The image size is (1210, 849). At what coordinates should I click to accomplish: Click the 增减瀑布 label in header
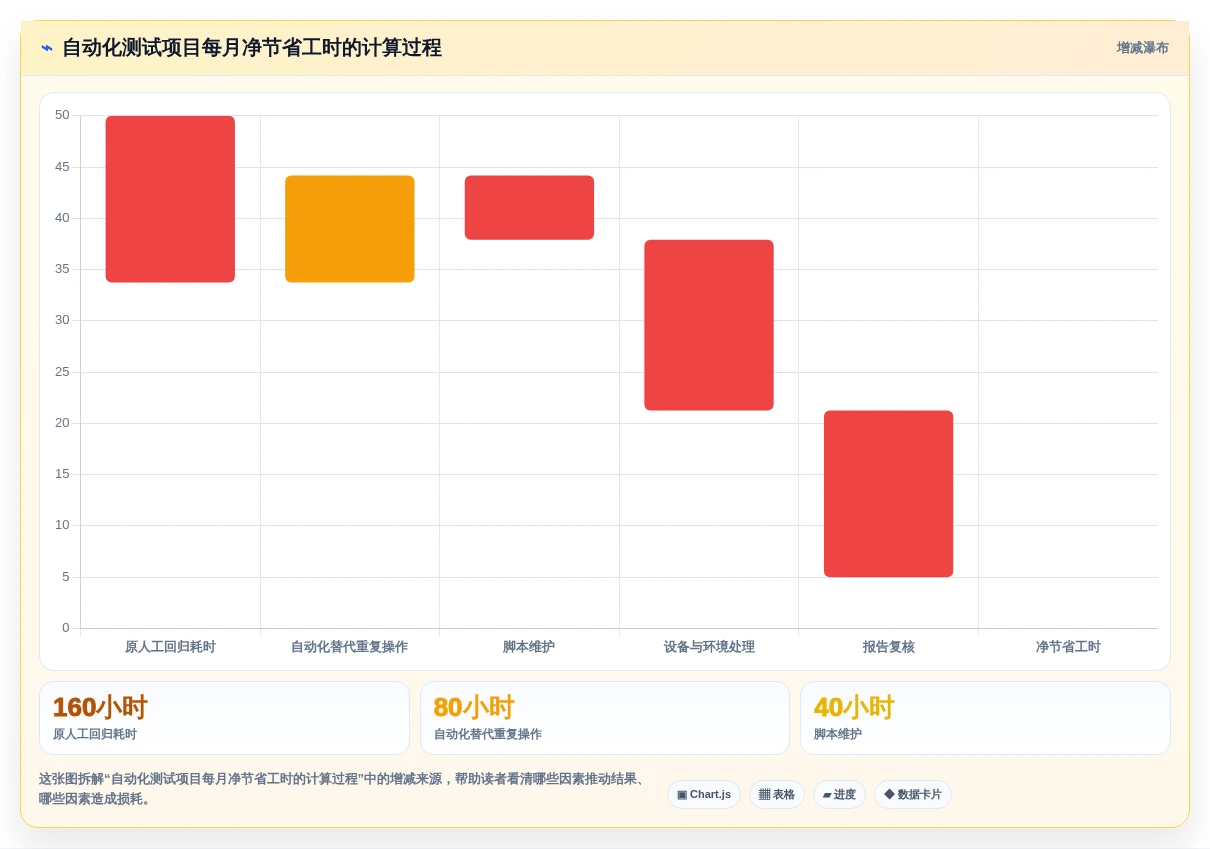coord(1142,48)
